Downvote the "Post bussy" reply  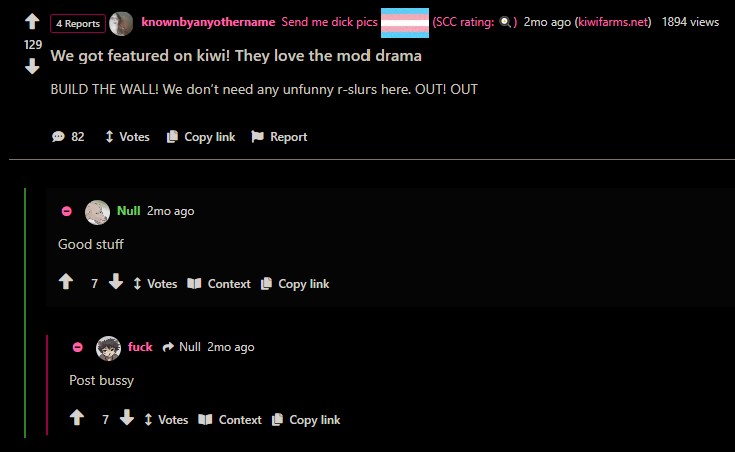(127, 417)
